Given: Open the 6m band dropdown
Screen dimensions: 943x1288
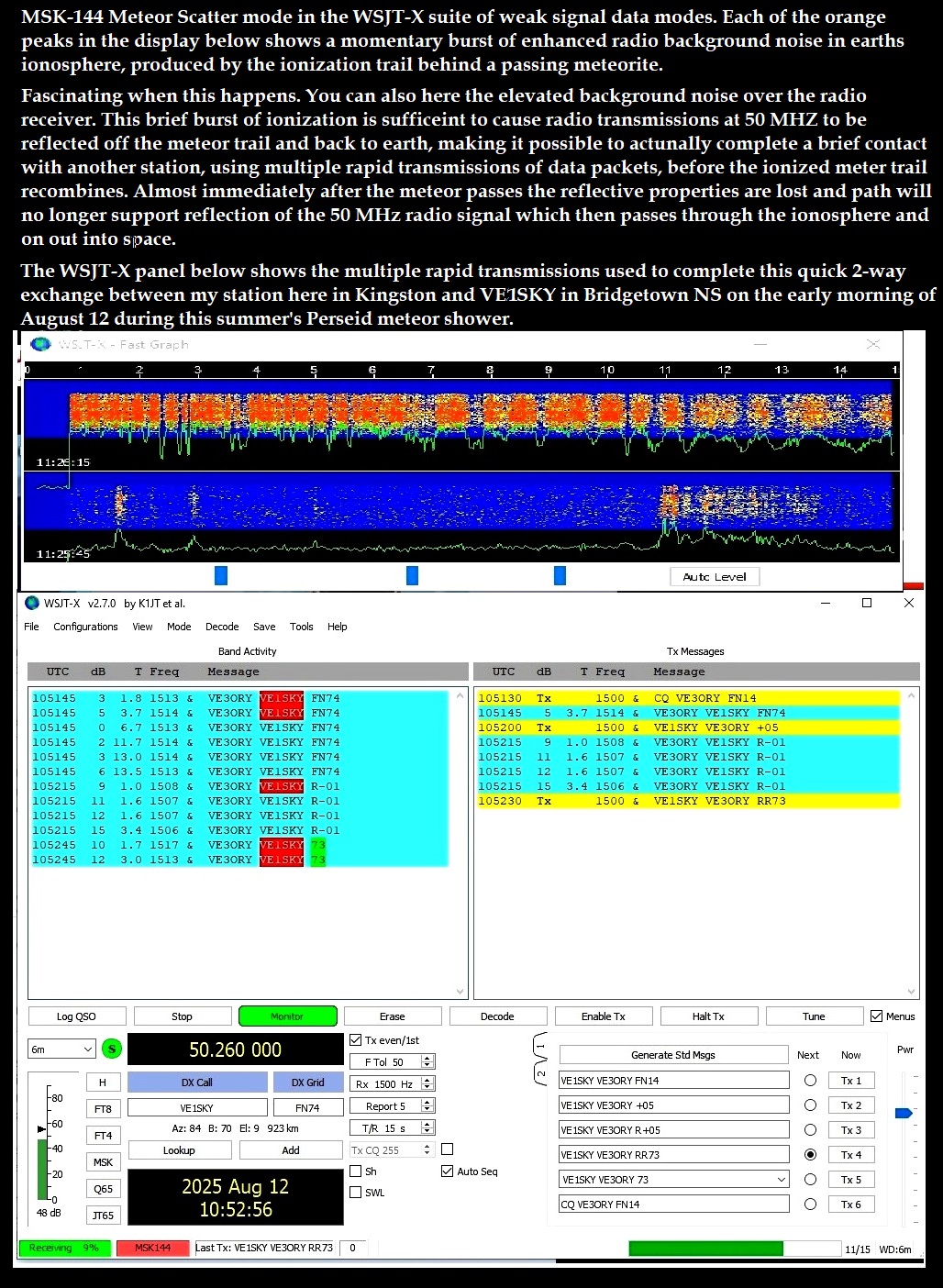Looking at the screenshot, I should click(62, 1049).
